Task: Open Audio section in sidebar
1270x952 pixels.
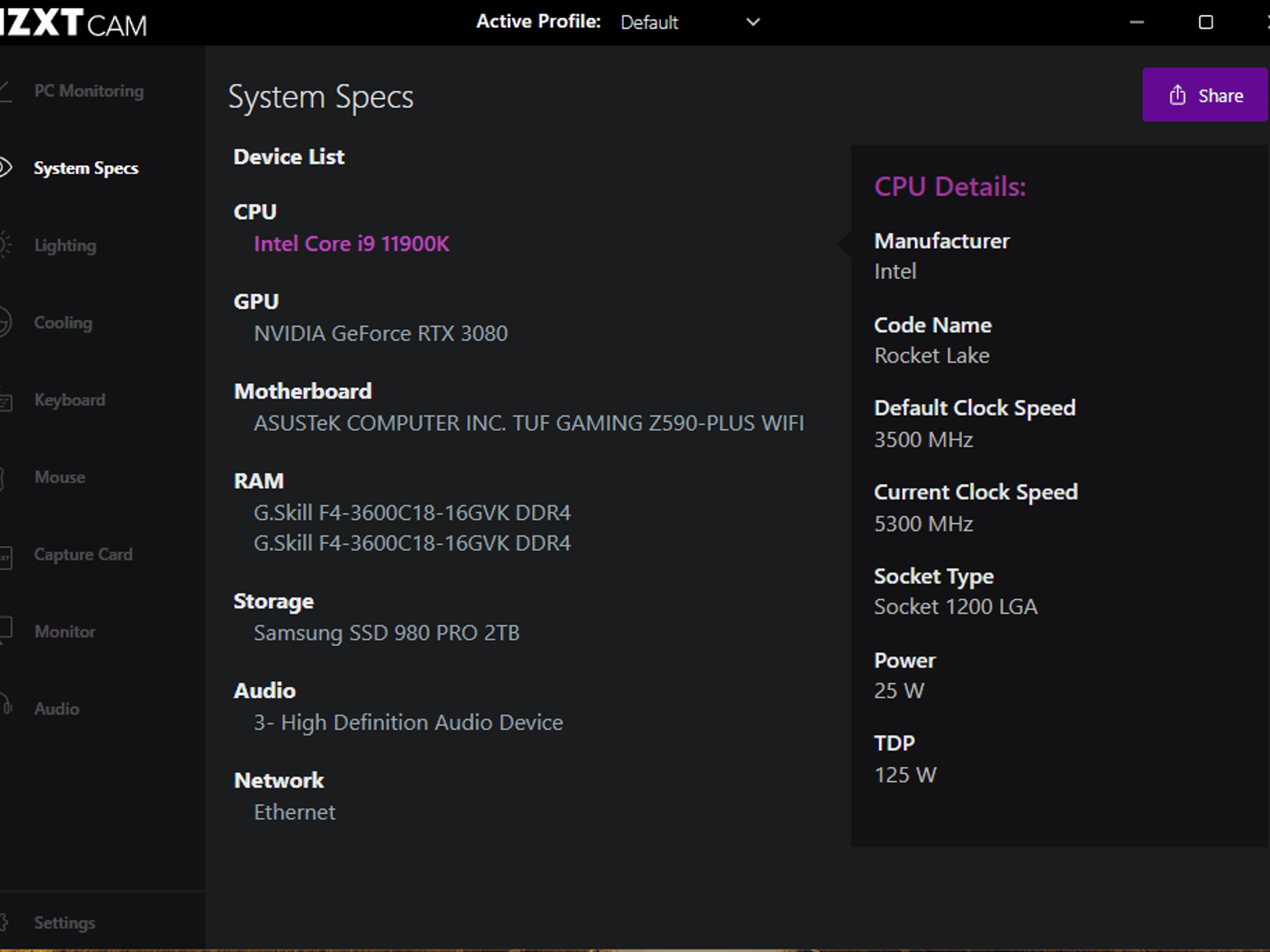Action: coord(56,708)
